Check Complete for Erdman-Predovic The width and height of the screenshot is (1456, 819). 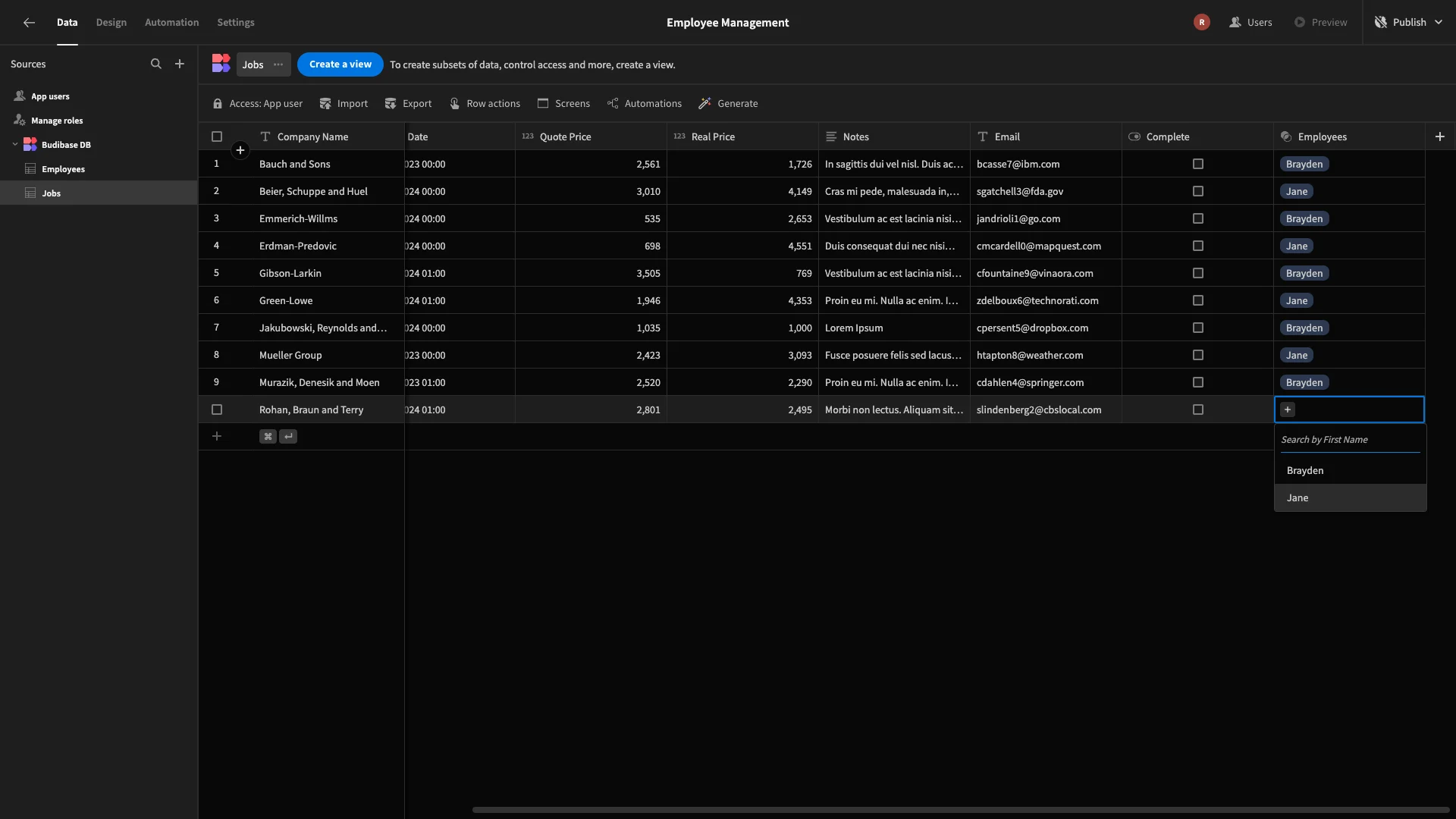1198,246
